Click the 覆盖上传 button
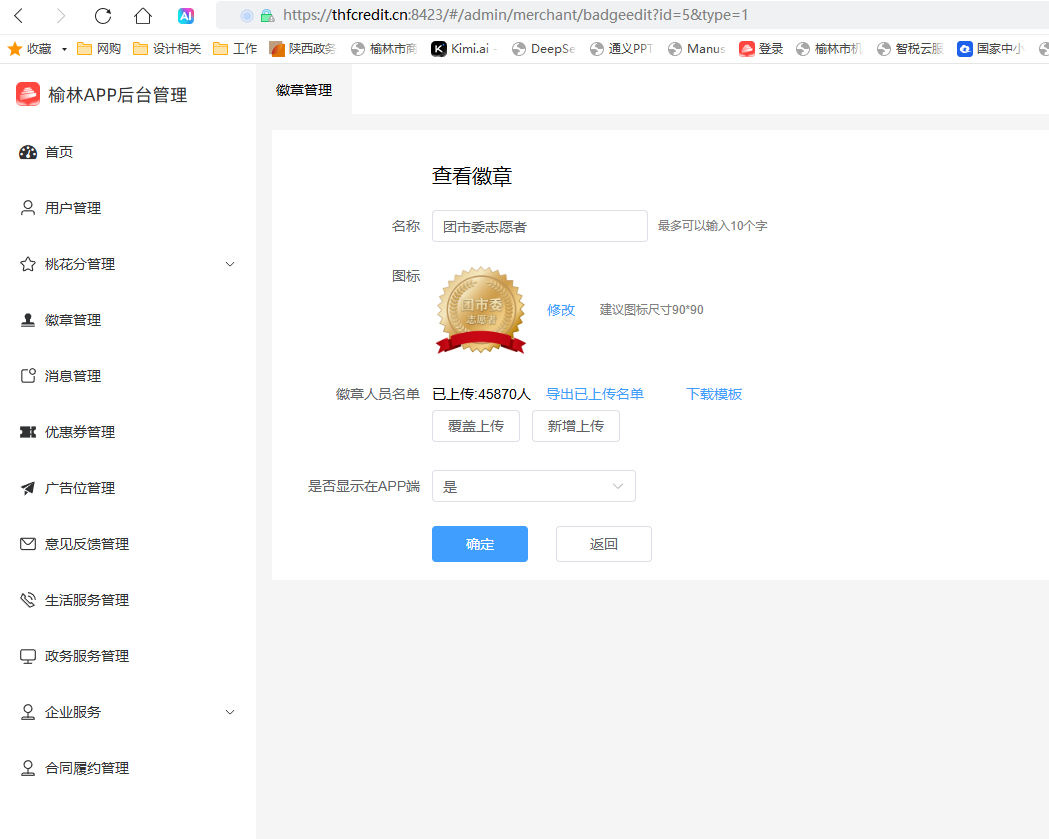The height and width of the screenshot is (839, 1049). pos(476,426)
